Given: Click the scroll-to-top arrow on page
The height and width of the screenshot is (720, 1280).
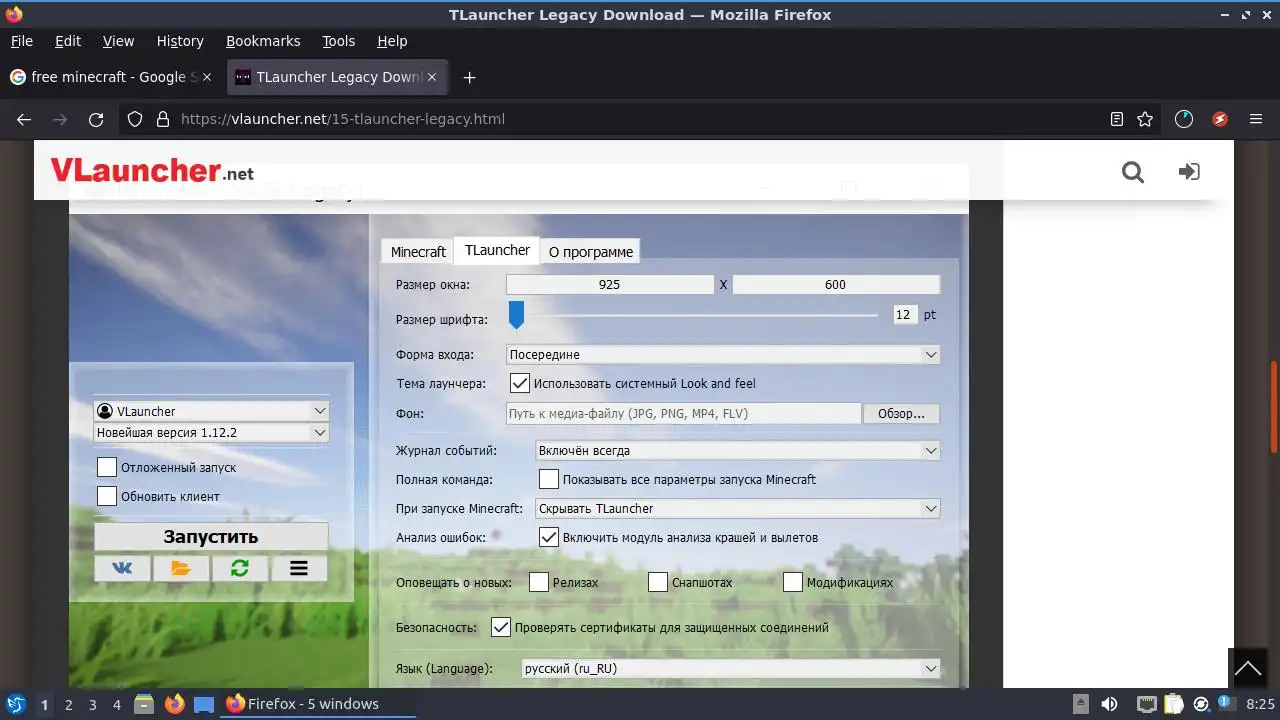Looking at the screenshot, I should [x=1247, y=668].
